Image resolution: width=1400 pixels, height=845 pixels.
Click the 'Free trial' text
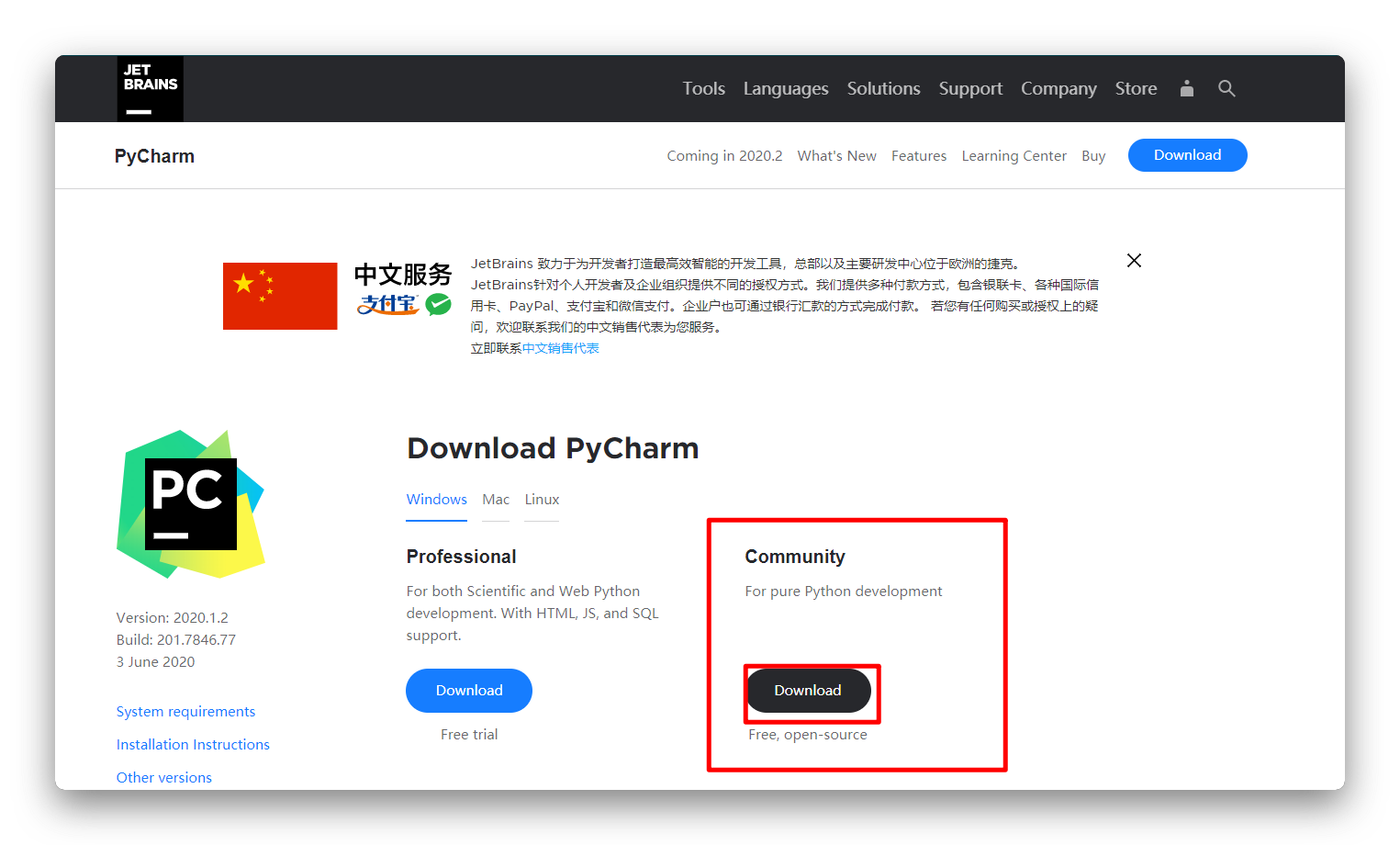click(469, 735)
